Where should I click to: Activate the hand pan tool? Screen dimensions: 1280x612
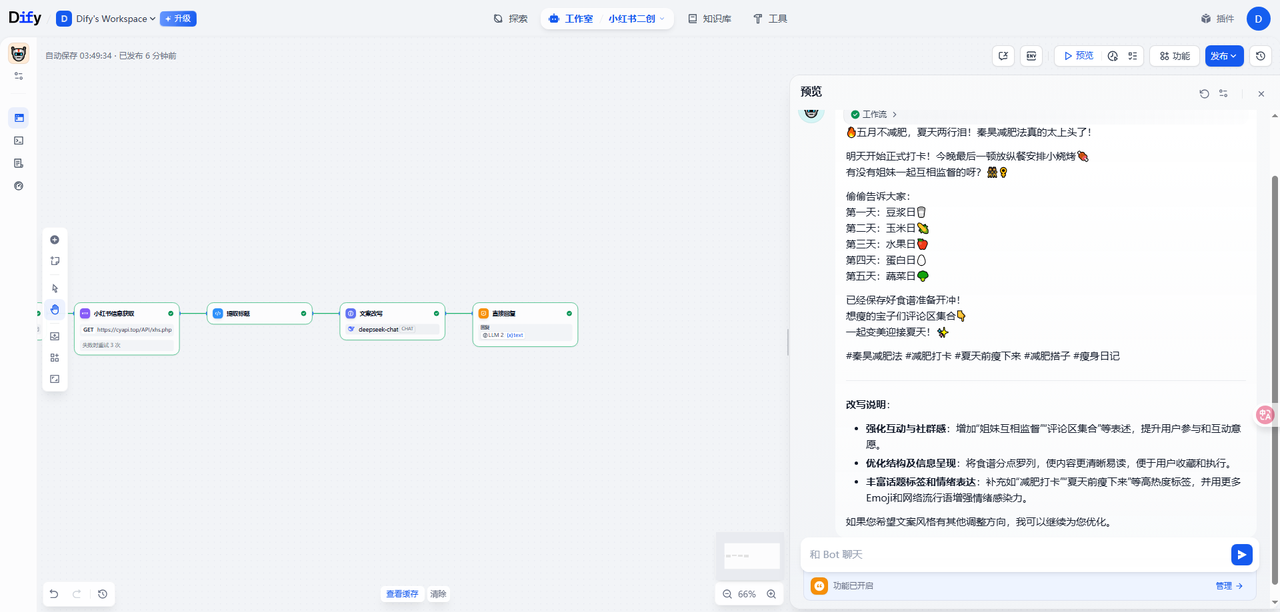(55, 309)
